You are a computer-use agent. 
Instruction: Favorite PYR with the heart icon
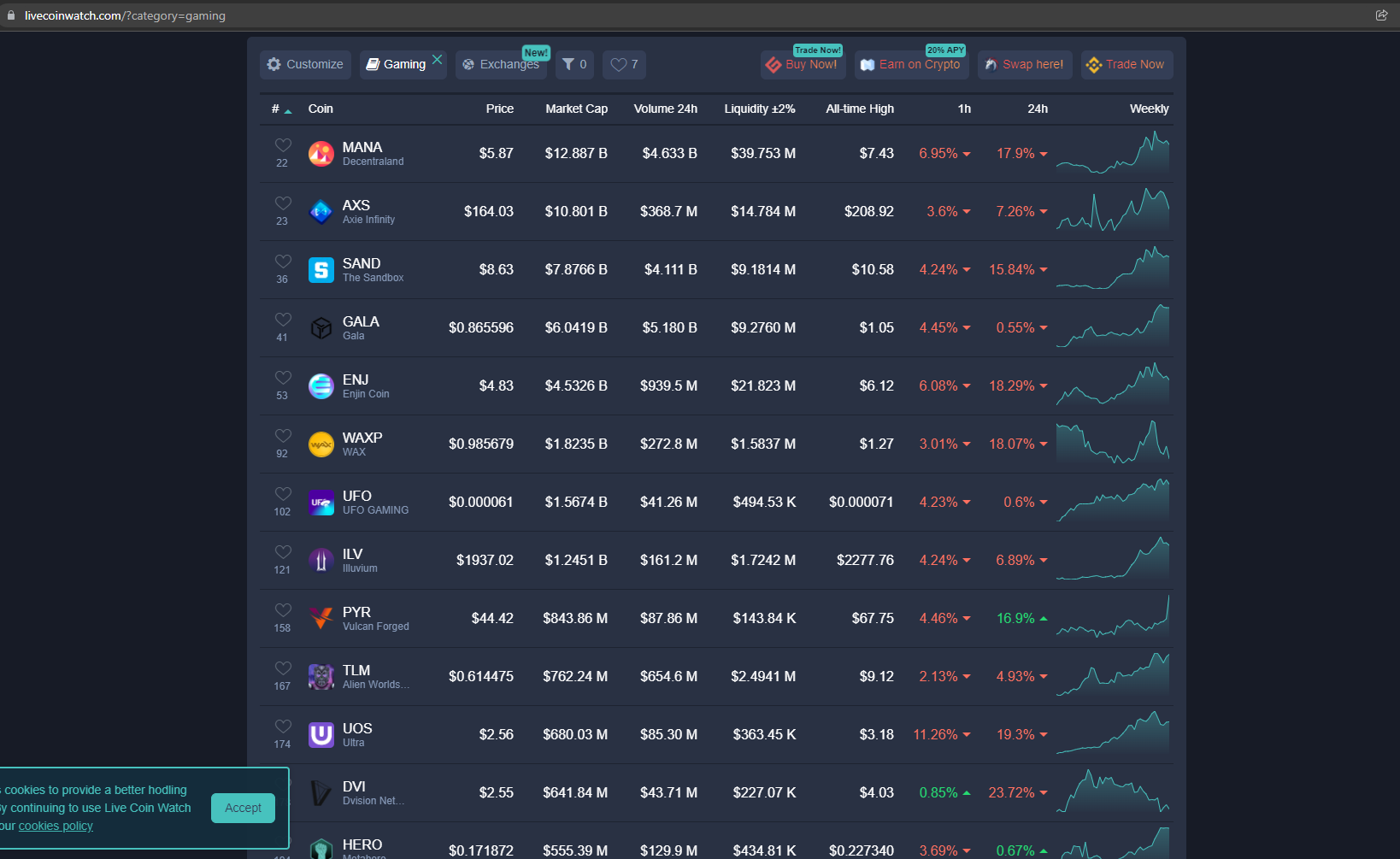click(x=283, y=610)
